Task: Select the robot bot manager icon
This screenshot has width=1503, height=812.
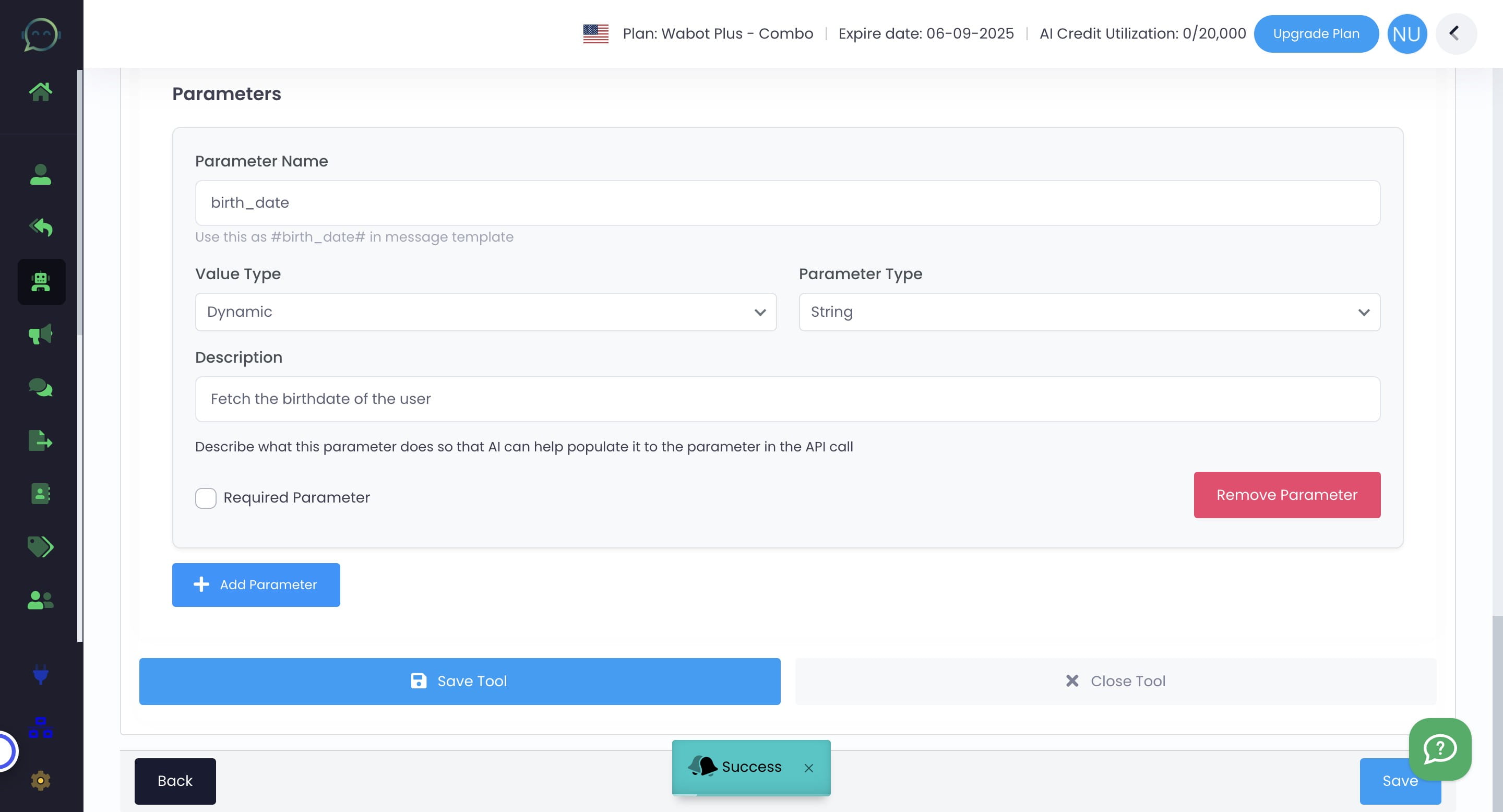Action: click(41, 282)
